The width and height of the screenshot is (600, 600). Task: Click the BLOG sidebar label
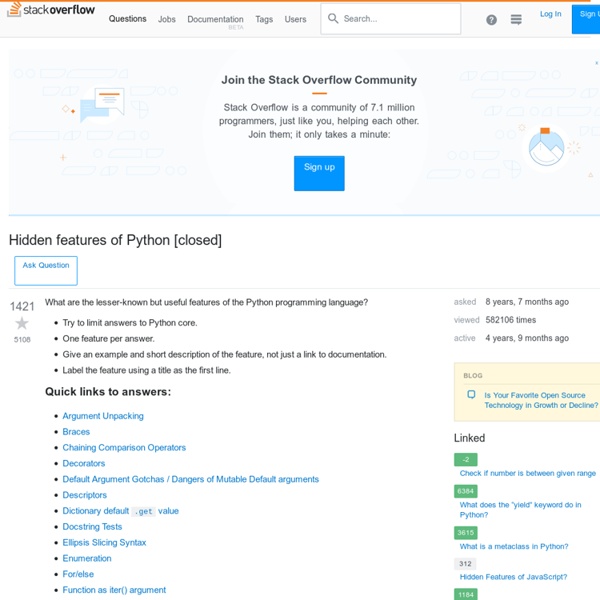click(x=473, y=375)
